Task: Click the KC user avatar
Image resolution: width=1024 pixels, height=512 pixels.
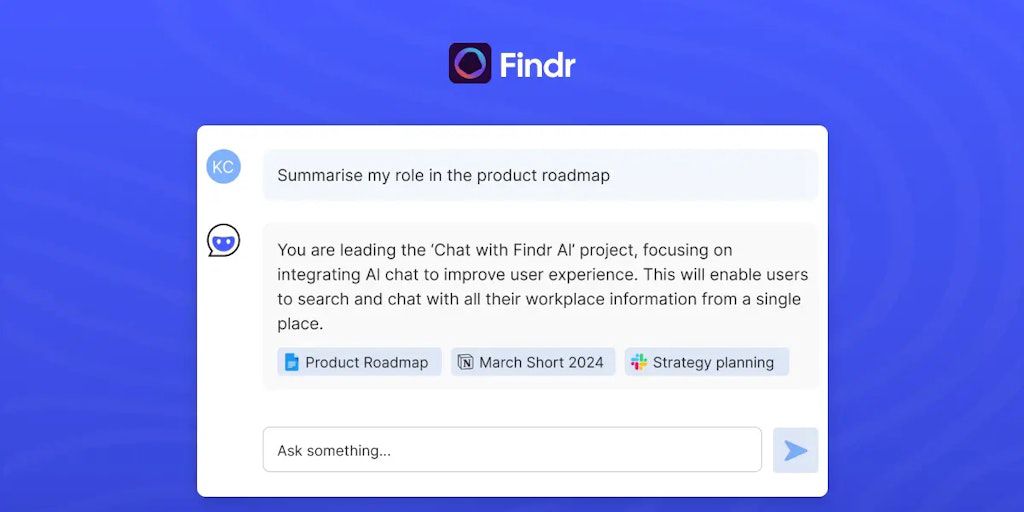Action: click(223, 167)
